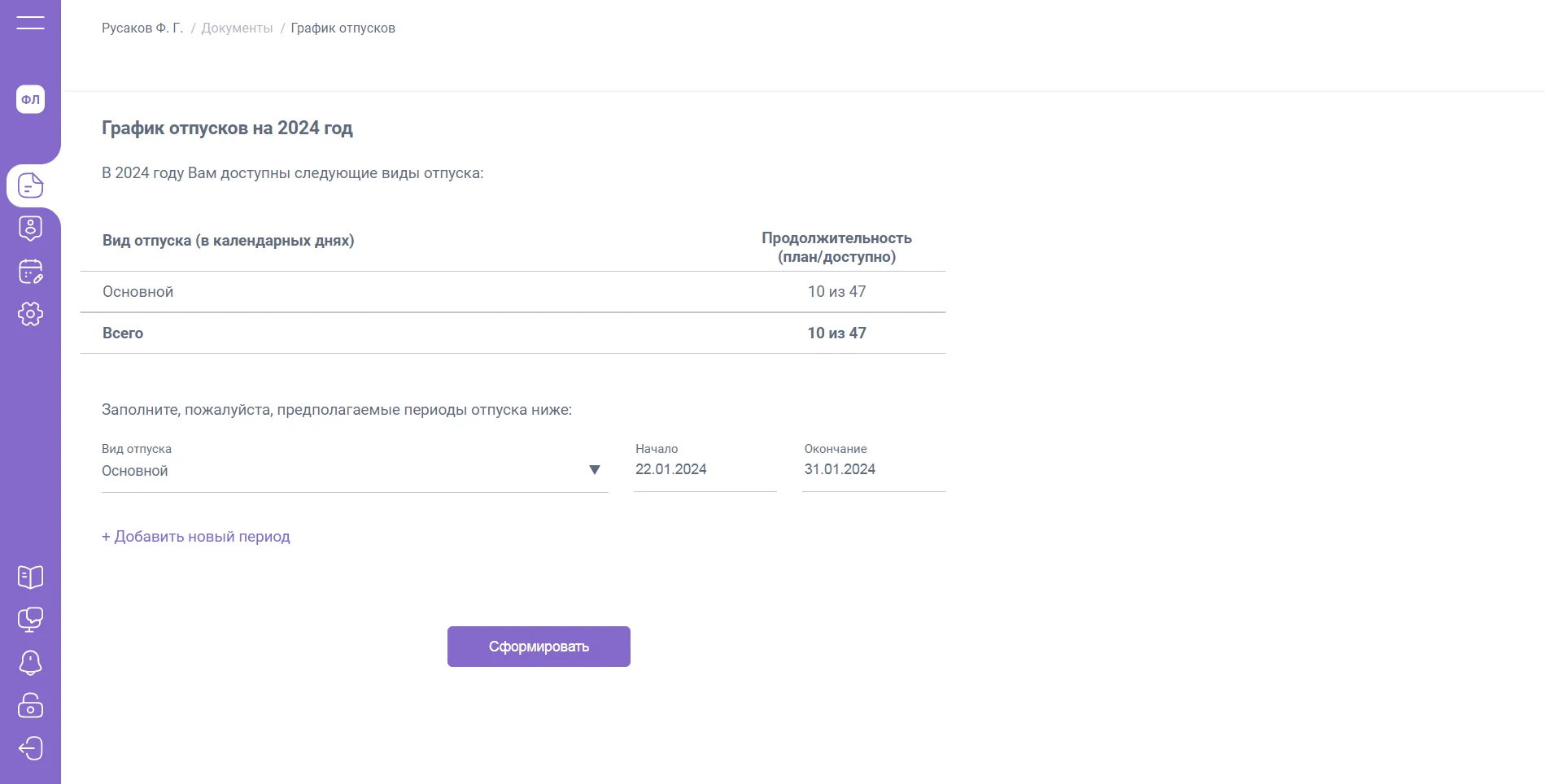
Task: Show notifications via the bell icon
Action: (30, 663)
